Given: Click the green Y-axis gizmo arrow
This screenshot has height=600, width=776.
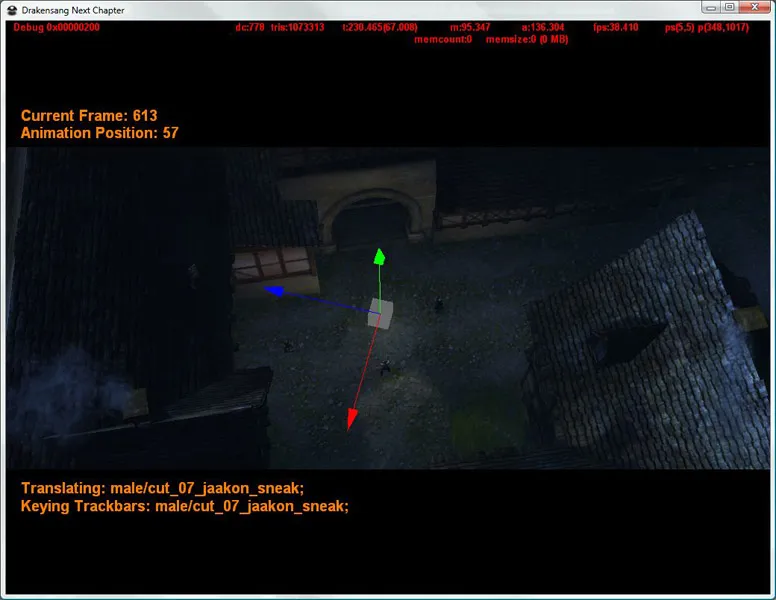Looking at the screenshot, I should click(x=380, y=257).
